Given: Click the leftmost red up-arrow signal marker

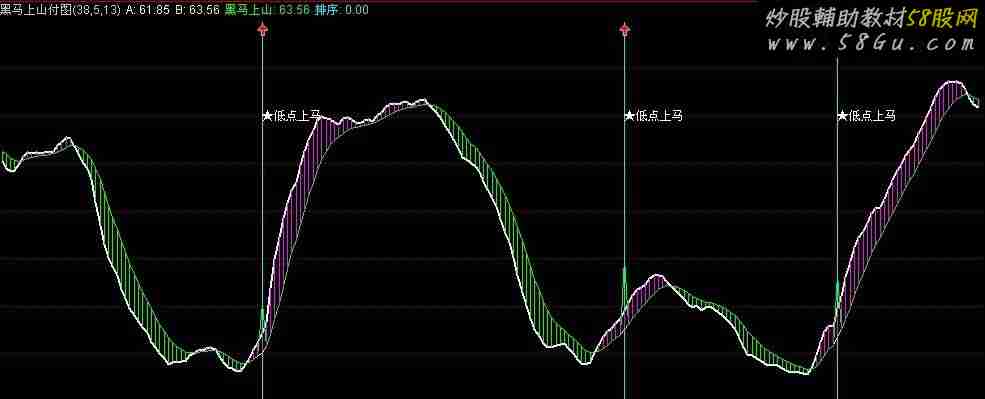Looking at the screenshot, I should point(263,30).
